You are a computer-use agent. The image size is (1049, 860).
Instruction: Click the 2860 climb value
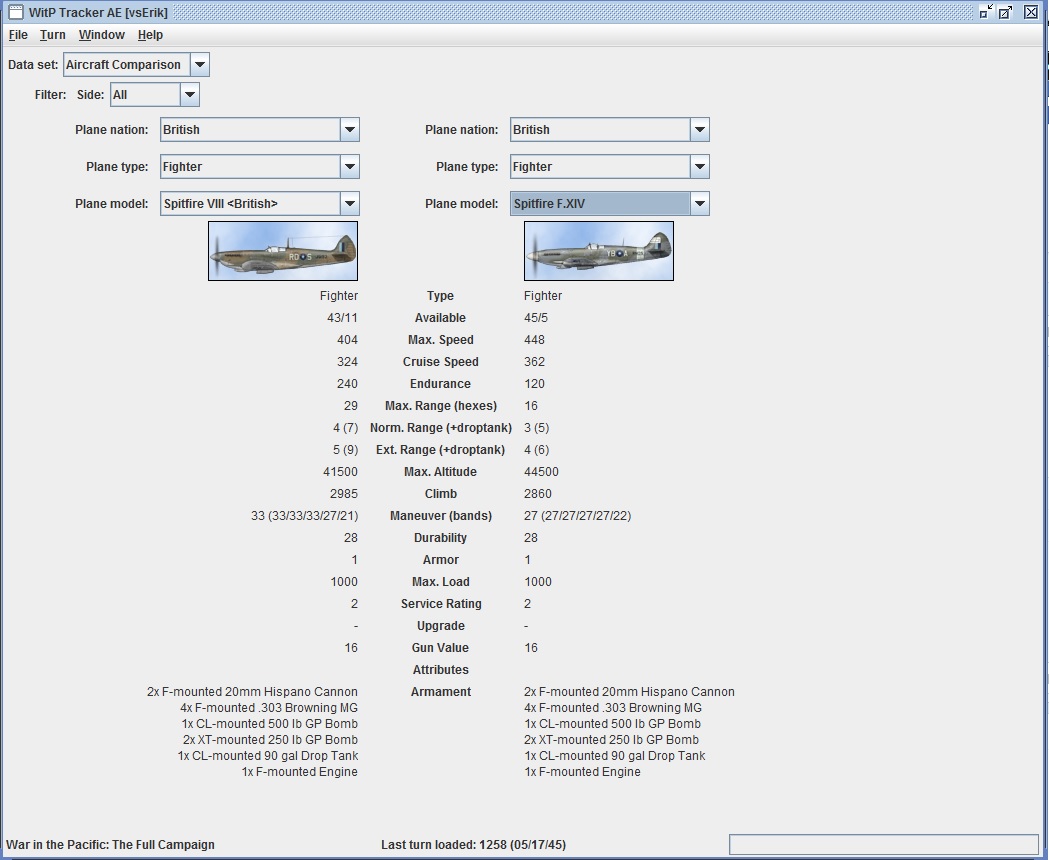click(x=538, y=494)
